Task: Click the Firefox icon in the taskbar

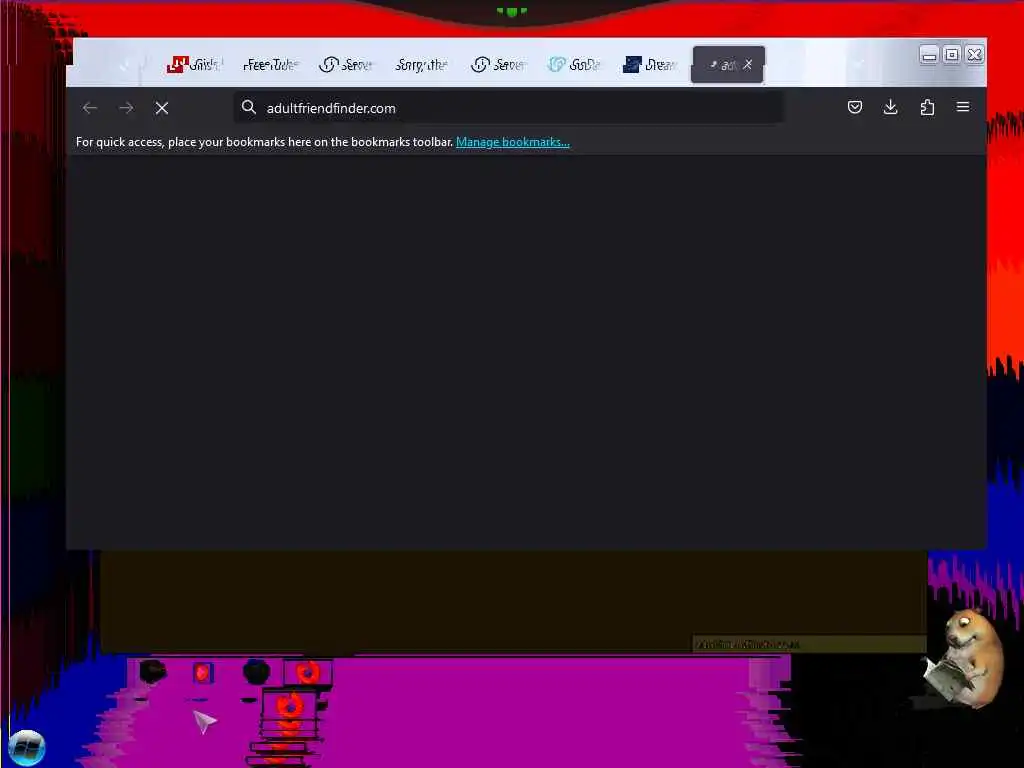Action: pos(307,672)
